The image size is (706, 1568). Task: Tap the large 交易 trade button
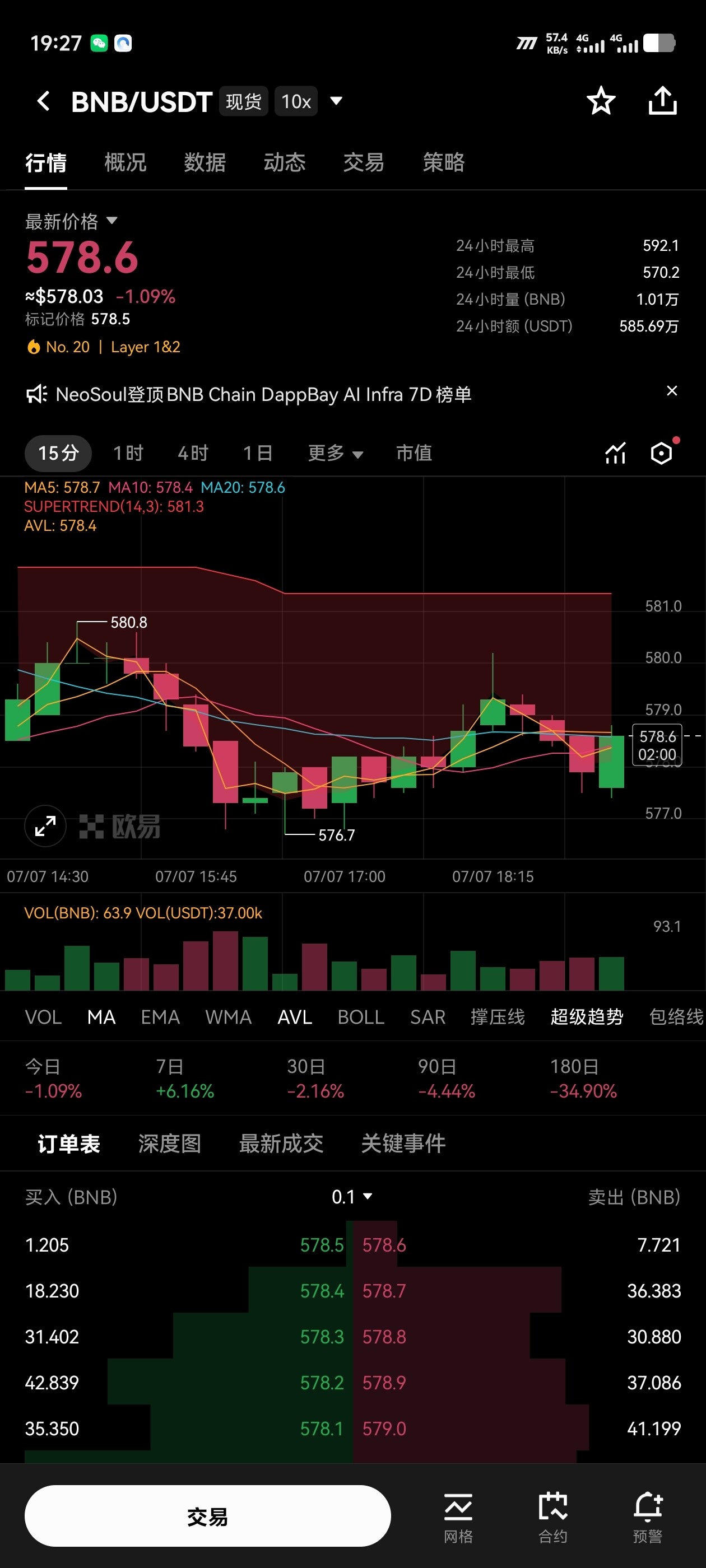coord(208,1516)
